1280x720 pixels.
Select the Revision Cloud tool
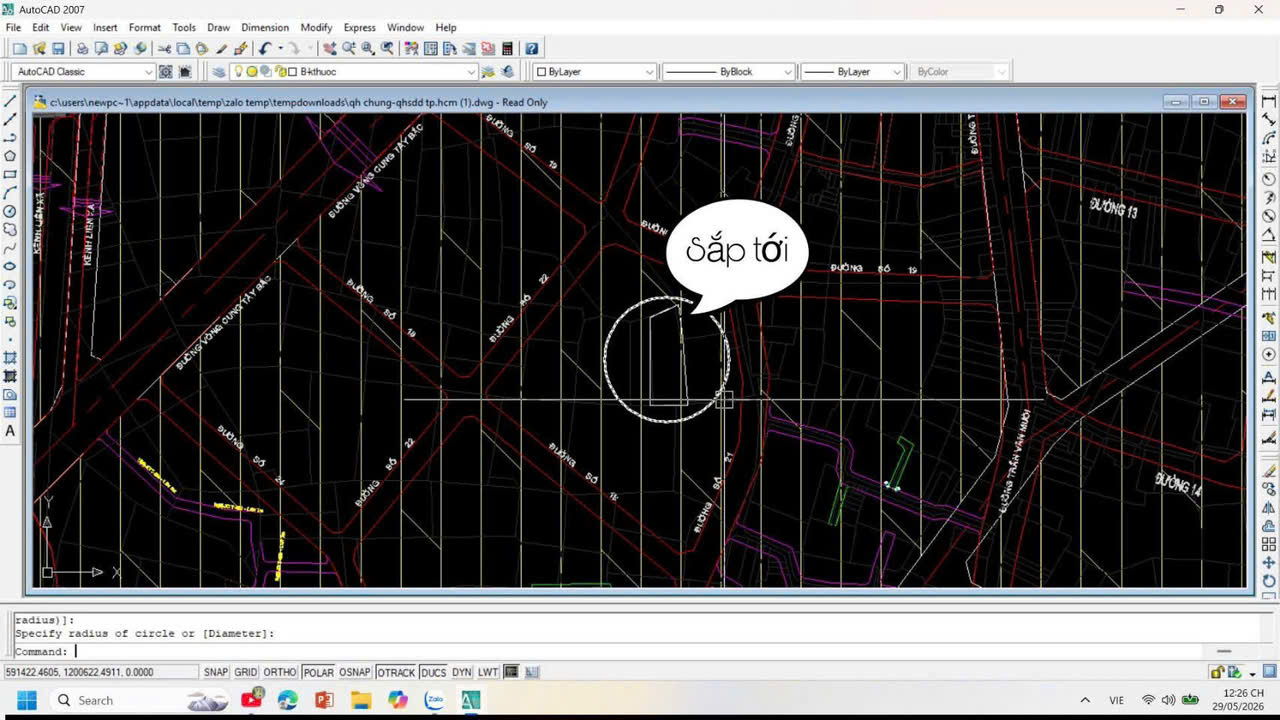point(10,229)
